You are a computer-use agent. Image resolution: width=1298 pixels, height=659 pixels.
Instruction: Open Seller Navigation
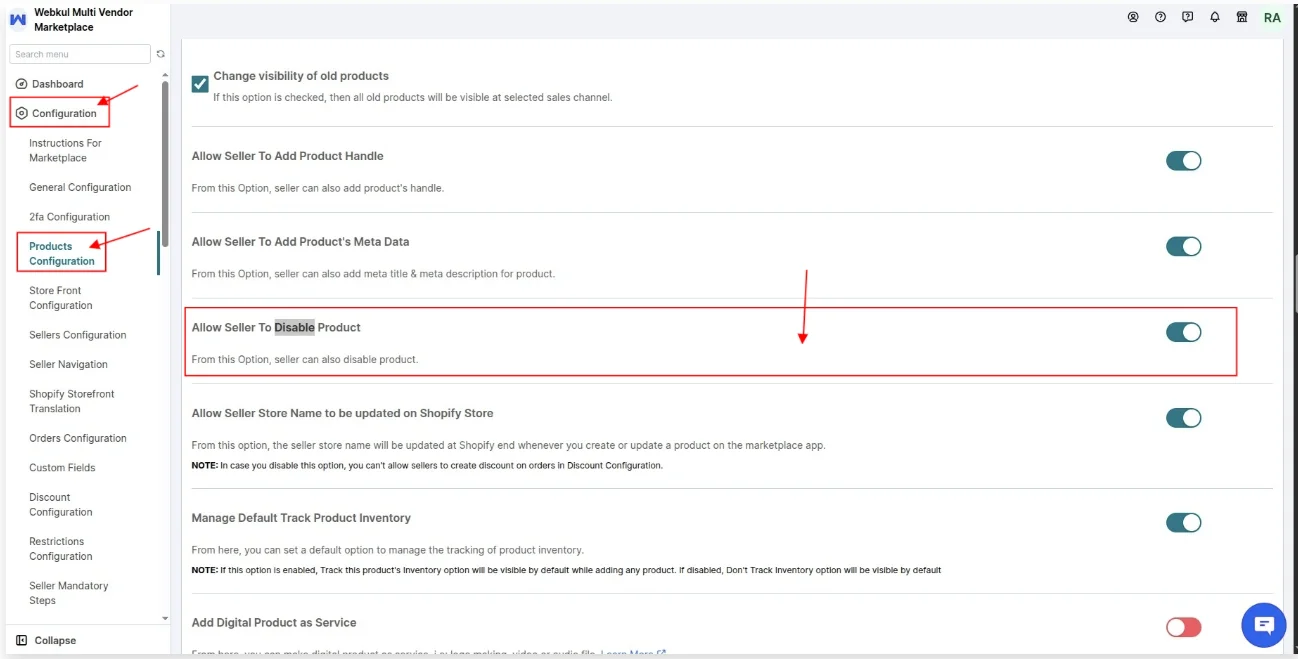click(68, 364)
